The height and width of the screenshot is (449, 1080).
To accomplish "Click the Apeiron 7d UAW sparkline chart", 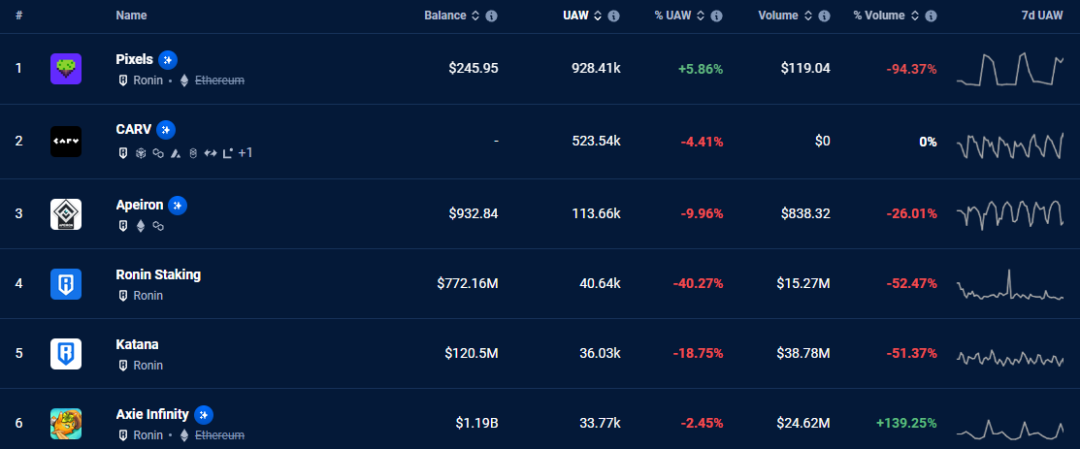I will (x=1010, y=214).
